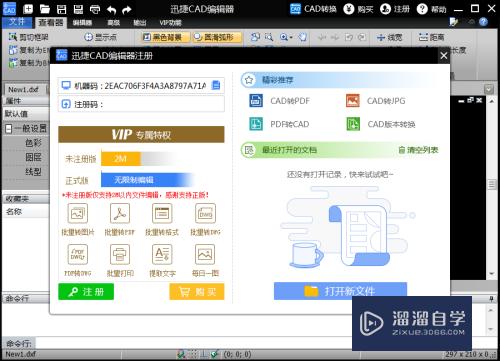Screen dimensions: 500x361
Task: Switch to the 编辑器 tab
Action: click(82, 23)
